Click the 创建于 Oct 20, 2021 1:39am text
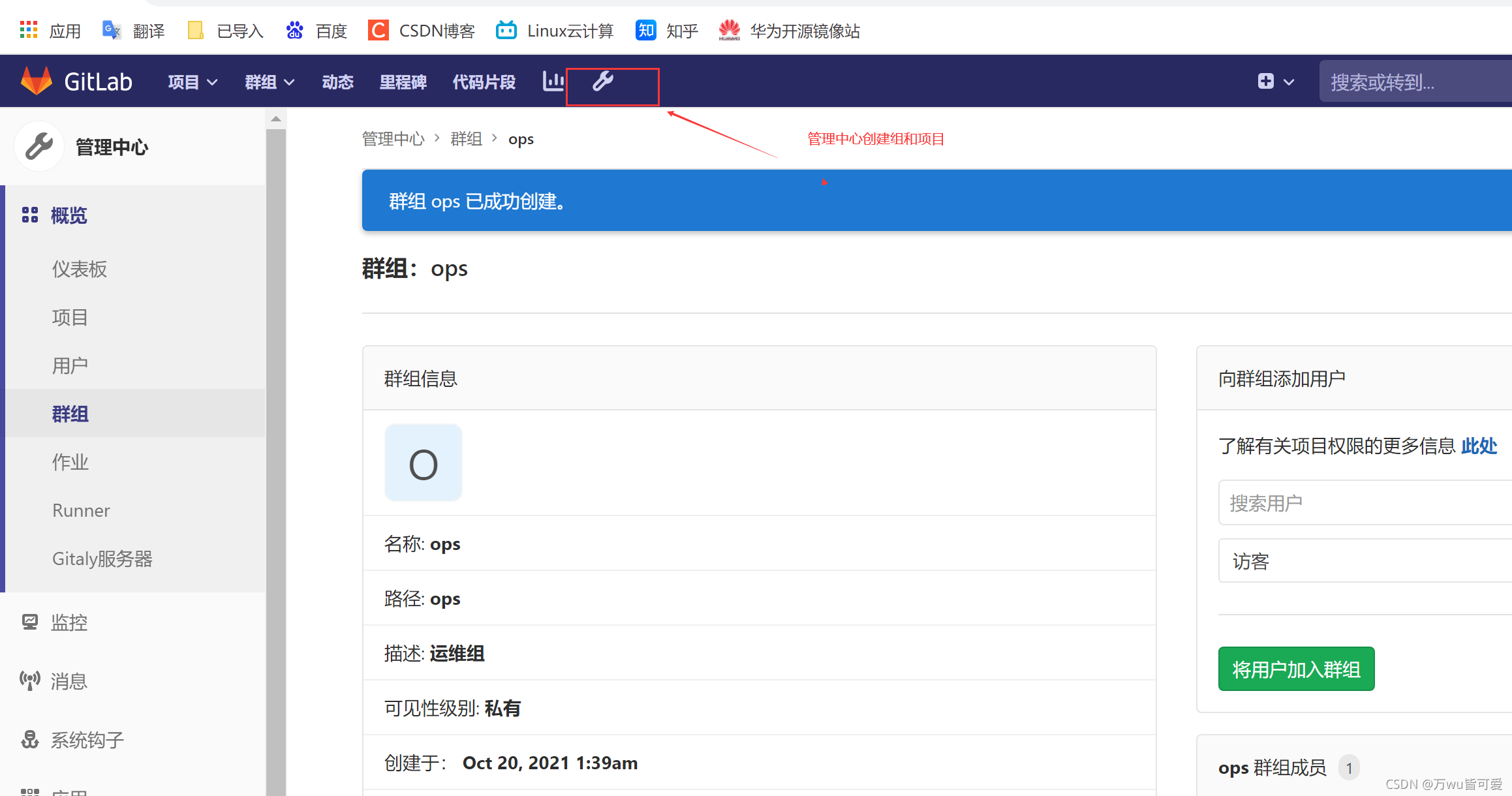The height and width of the screenshot is (796, 1512). click(x=511, y=763)
